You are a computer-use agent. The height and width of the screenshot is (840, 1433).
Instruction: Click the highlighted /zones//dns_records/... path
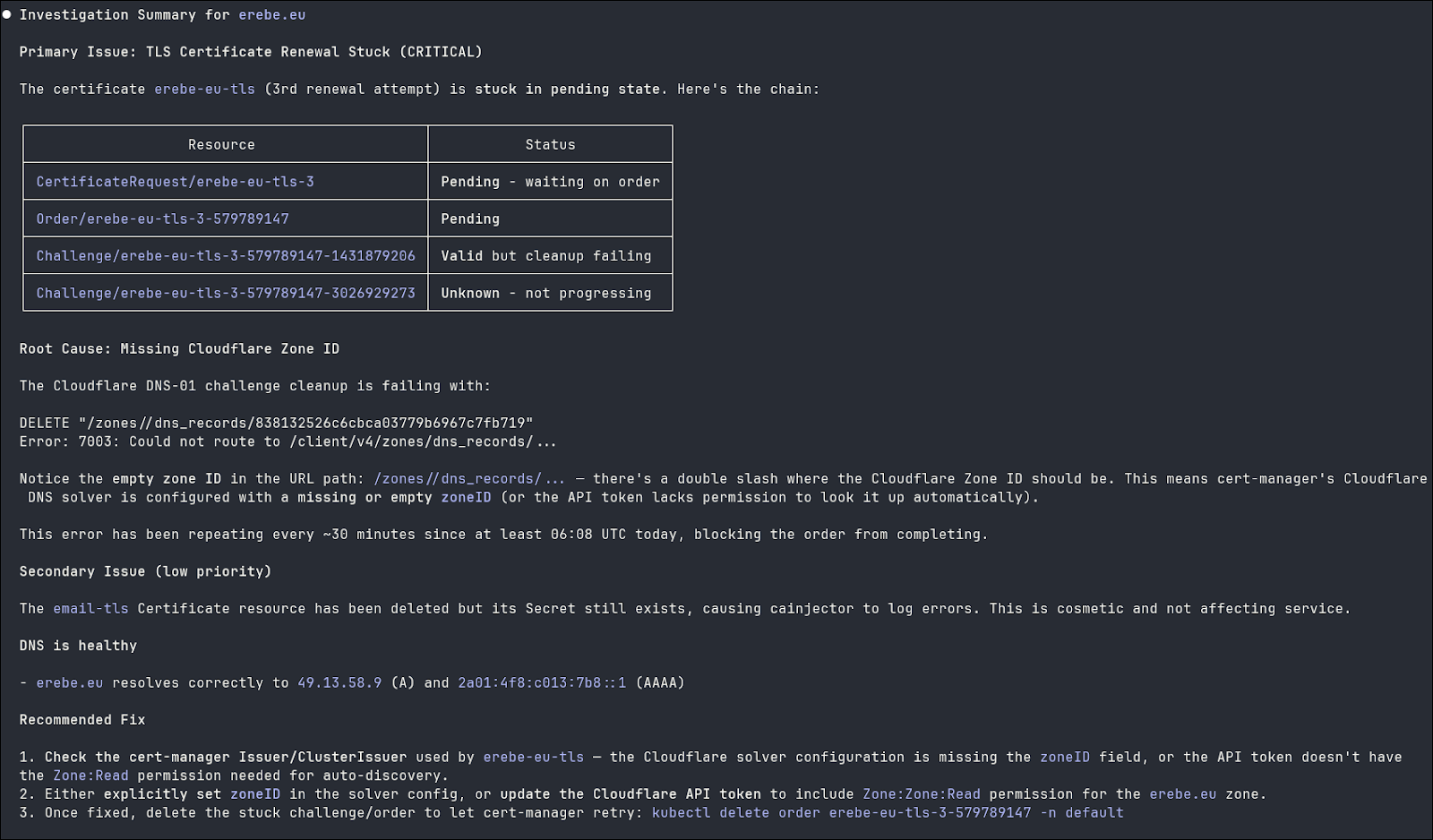click(x=469, y=479)
